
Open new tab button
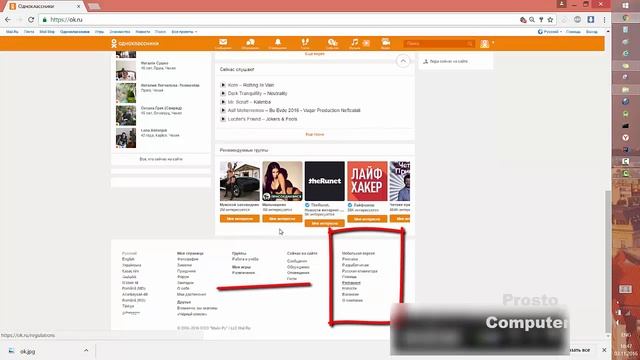[94, 6]
